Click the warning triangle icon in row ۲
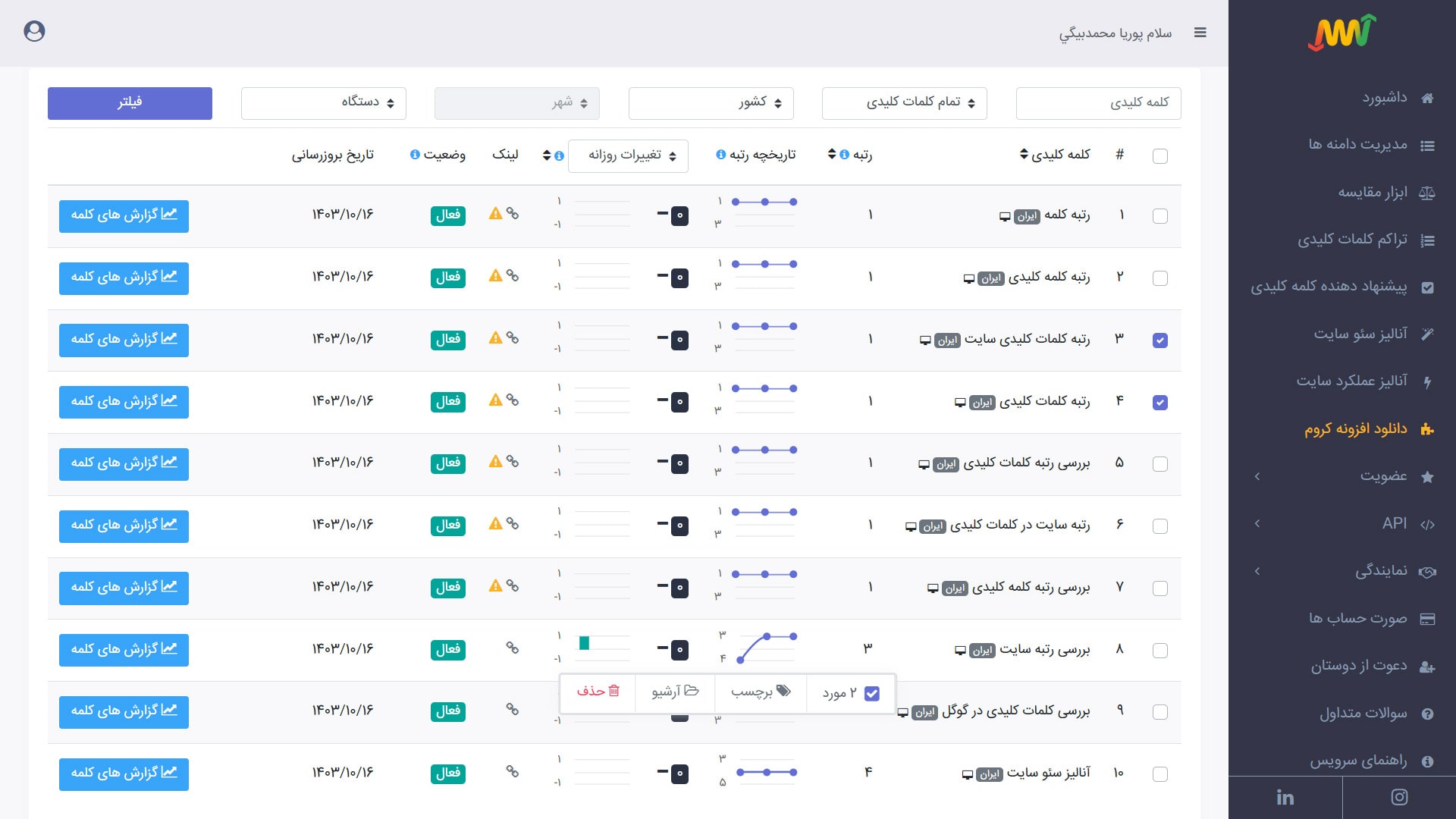 [495, 276]
